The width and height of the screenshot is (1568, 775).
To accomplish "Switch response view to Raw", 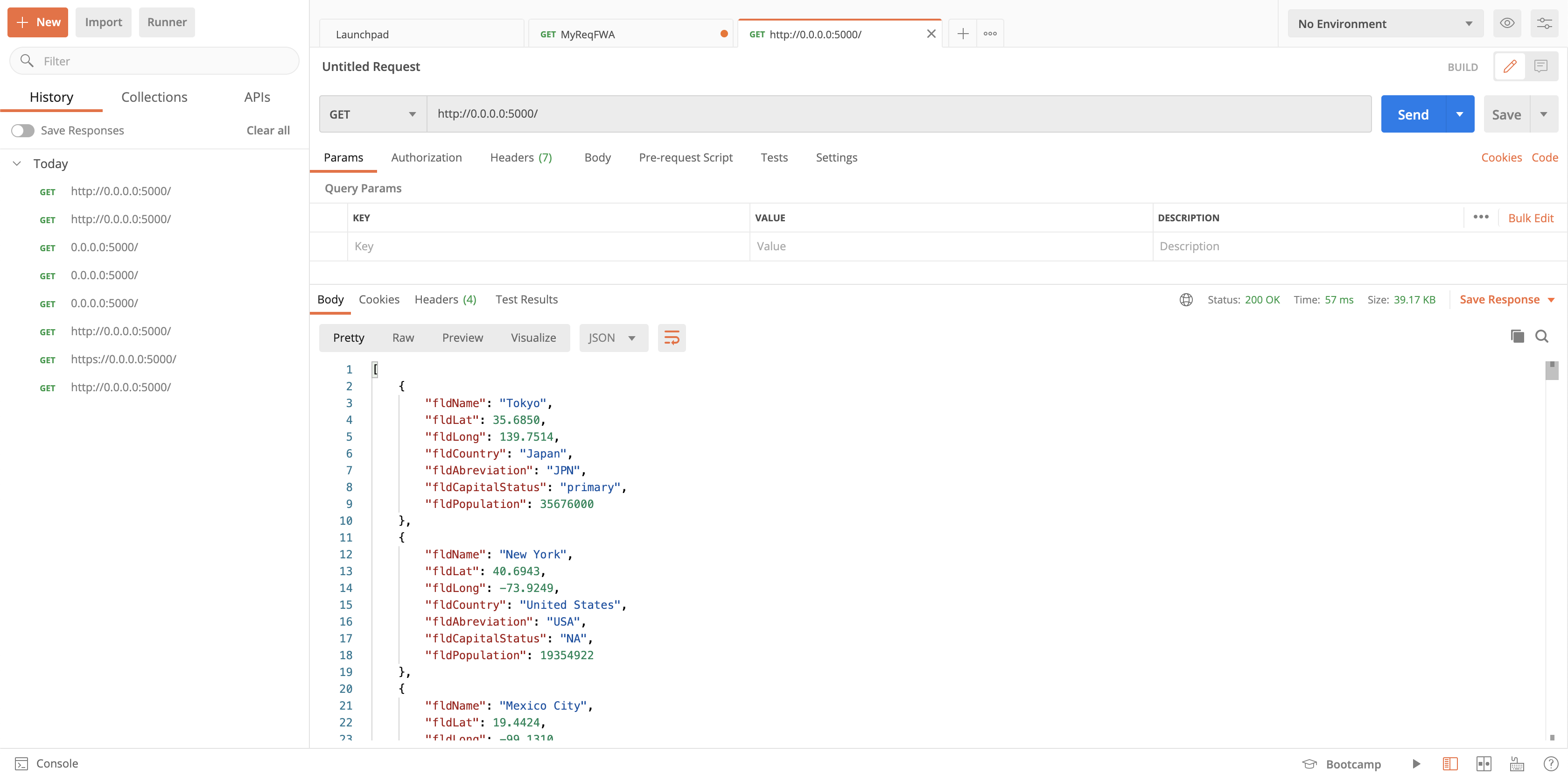I will click(x=403, y=338).
